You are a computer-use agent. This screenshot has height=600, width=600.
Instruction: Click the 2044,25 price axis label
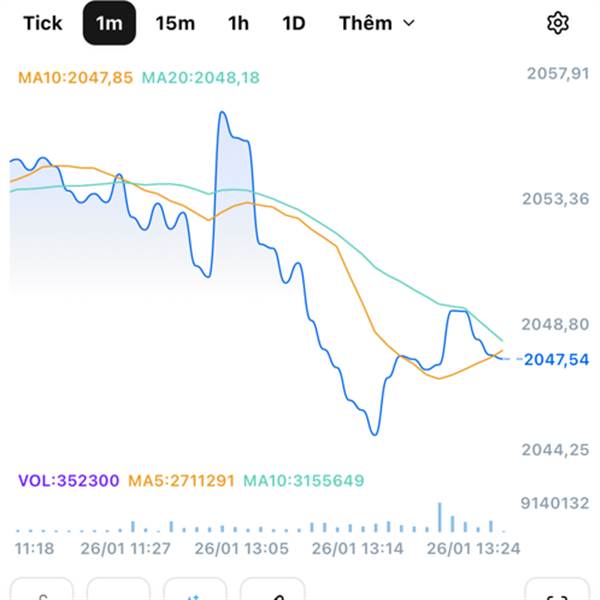tap(556, 451)
